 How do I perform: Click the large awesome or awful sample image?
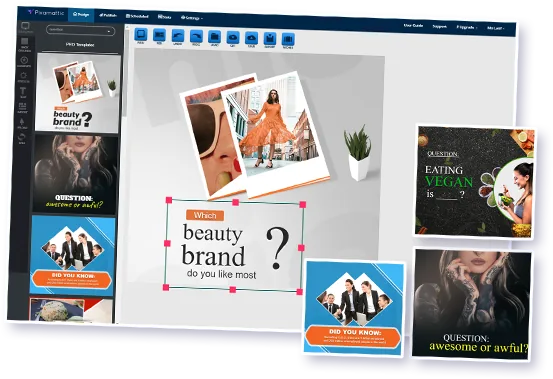tap(471, 304)
